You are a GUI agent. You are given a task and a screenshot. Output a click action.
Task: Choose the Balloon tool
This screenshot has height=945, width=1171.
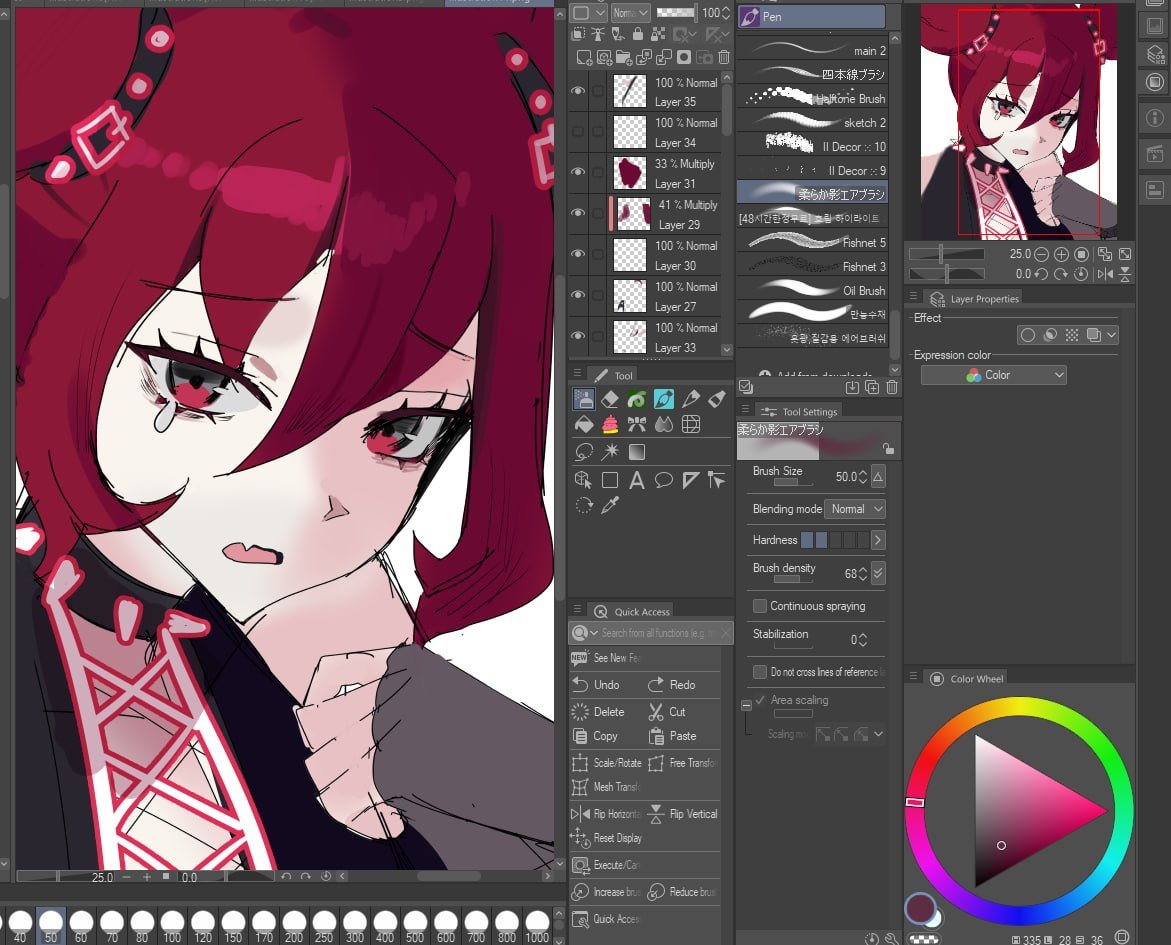663,480
